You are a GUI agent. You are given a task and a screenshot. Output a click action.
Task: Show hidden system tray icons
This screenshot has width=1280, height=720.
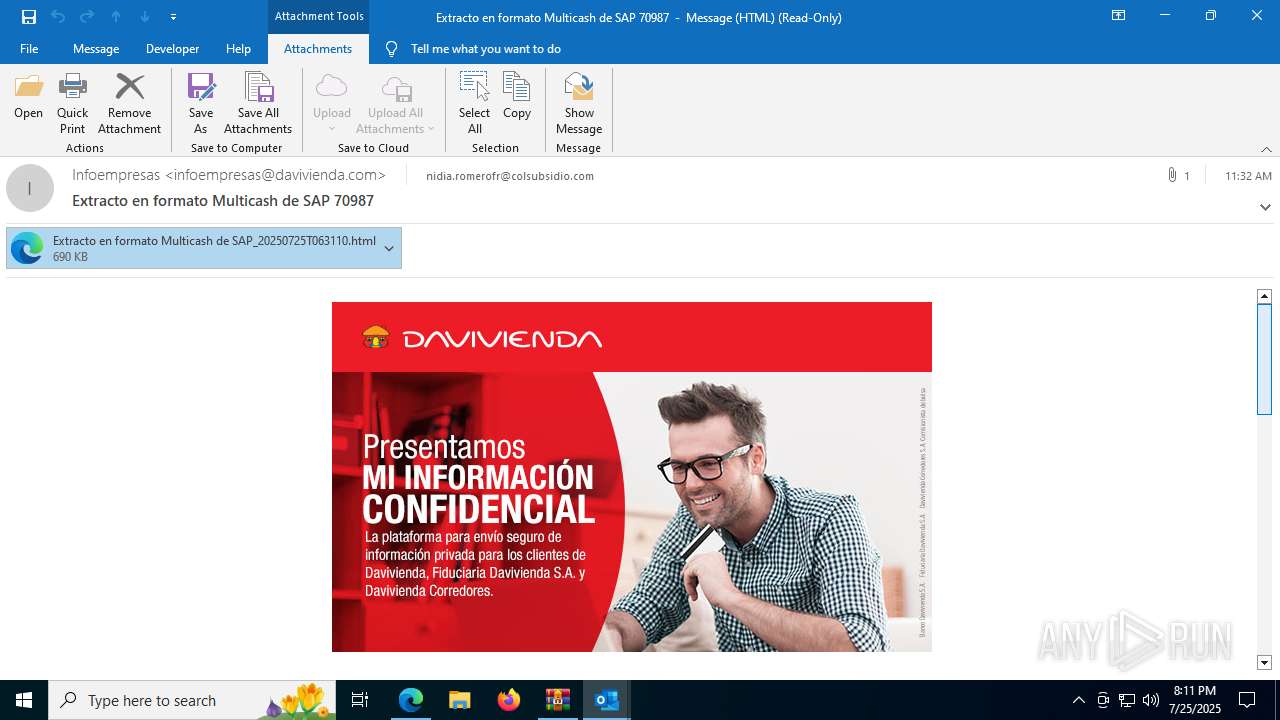click(1079, 700)
